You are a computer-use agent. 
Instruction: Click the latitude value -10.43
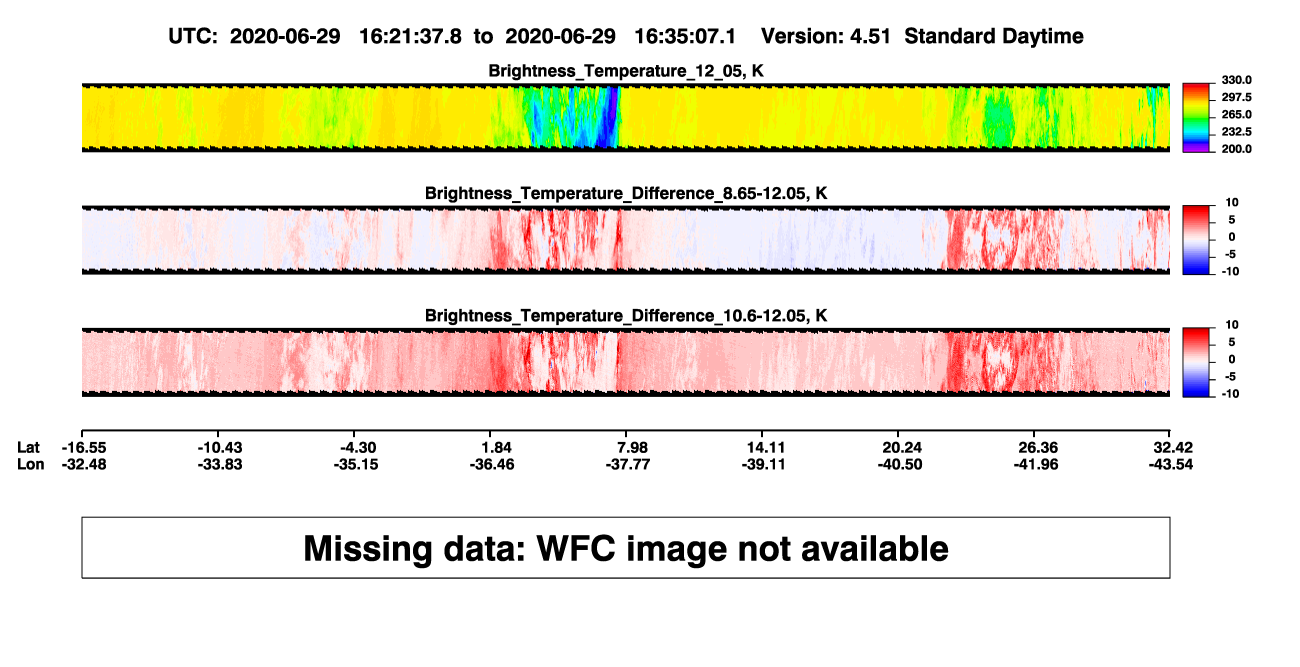221,447
